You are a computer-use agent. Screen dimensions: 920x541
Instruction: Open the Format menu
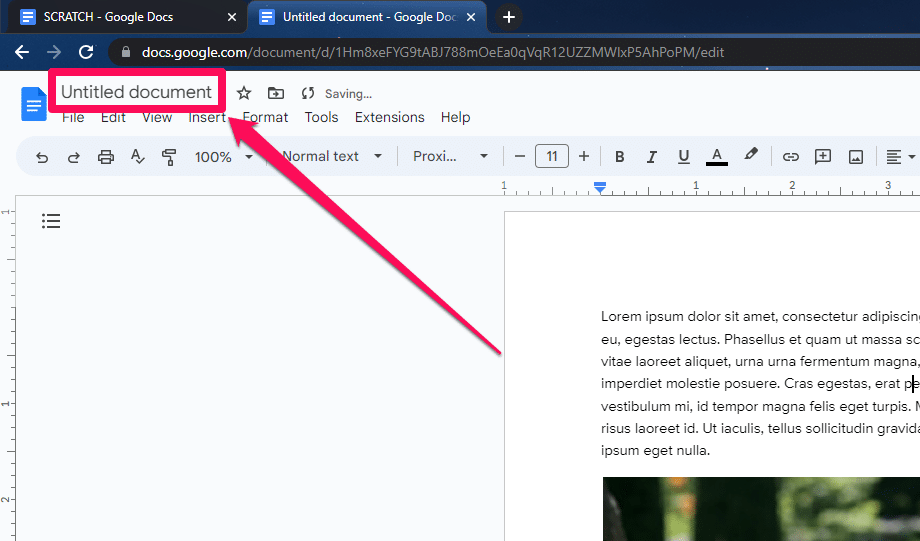coord(265,117)
